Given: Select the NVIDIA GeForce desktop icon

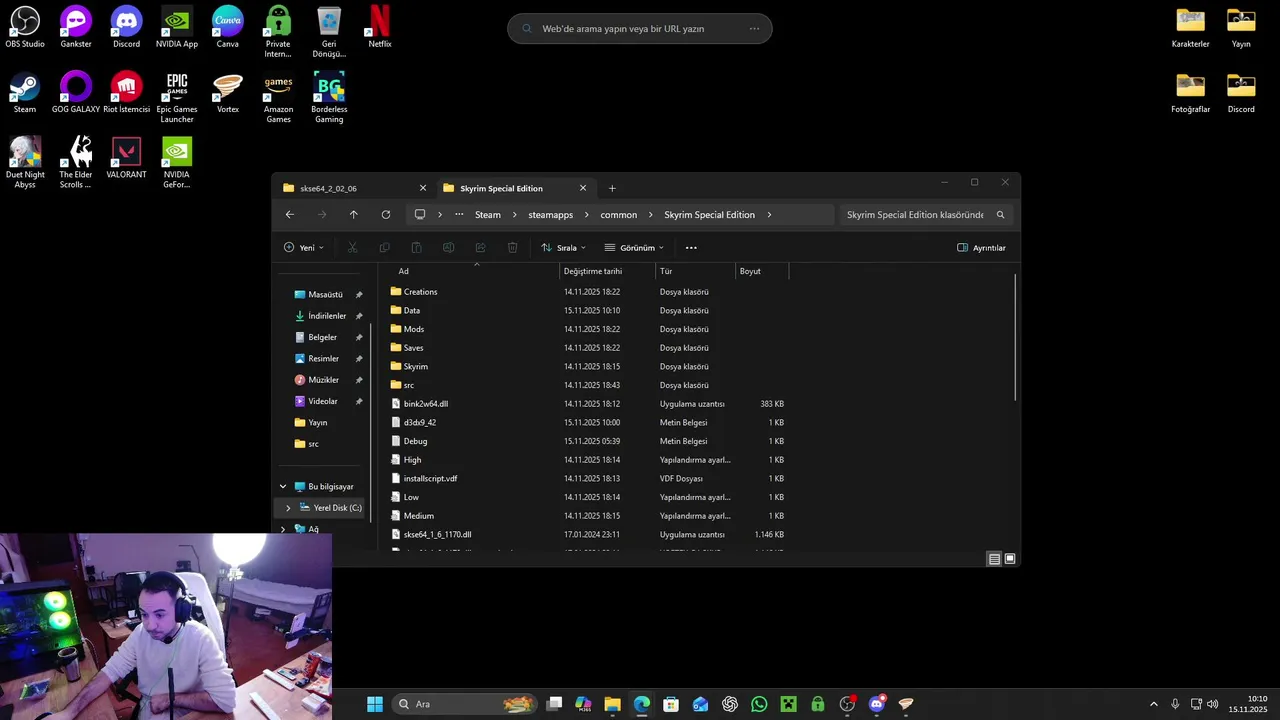Looking at the screenshot, I should coord(177,162).
